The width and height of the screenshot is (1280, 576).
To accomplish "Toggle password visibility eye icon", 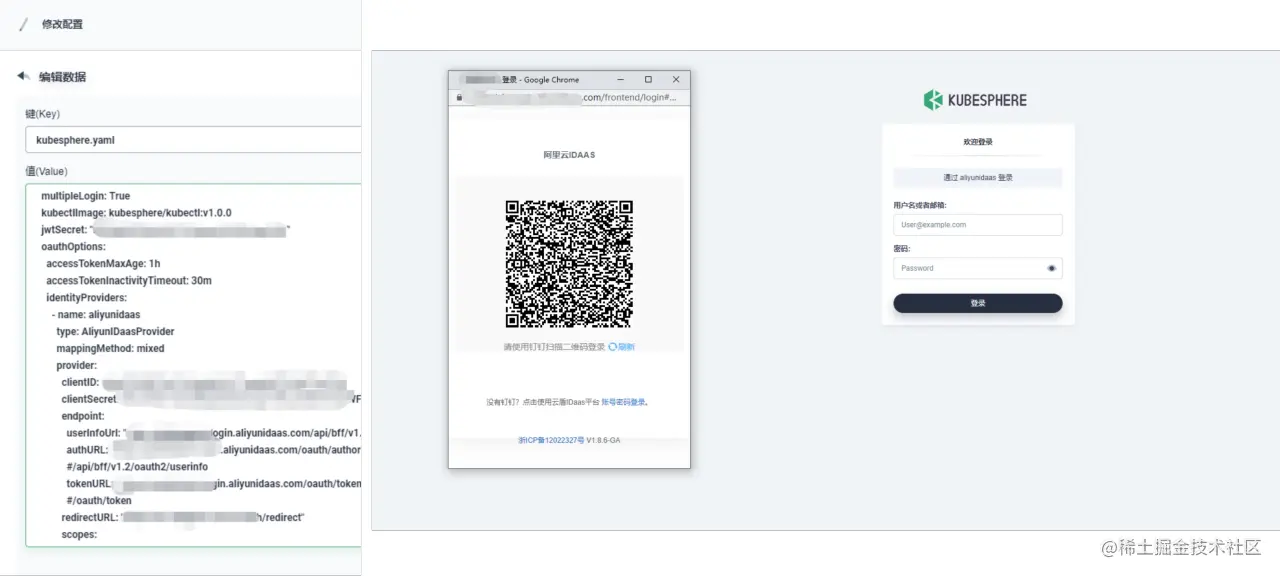I will coord(1051,268).
